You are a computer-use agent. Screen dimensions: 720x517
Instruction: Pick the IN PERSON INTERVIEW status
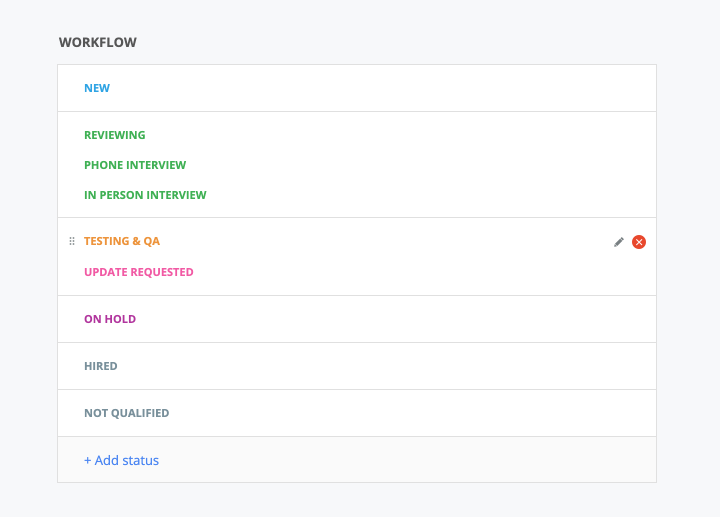[x=145, y=195]
